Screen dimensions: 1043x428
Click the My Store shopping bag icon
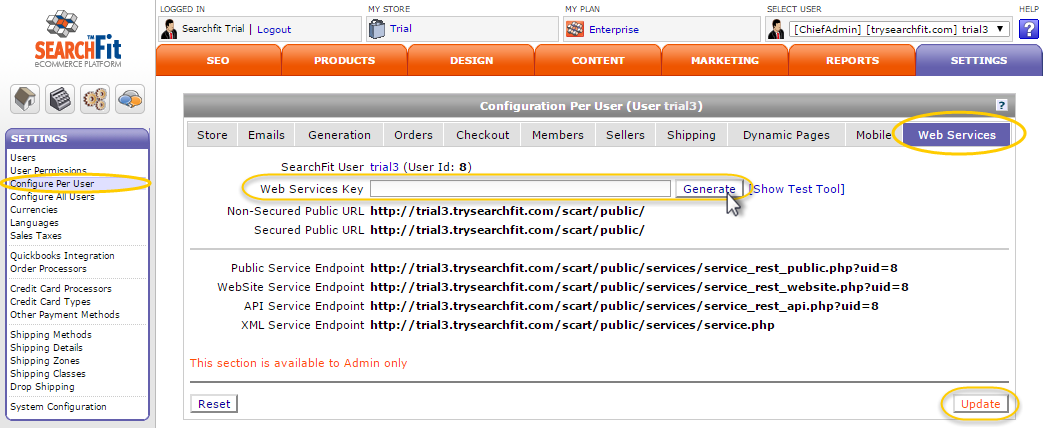(x=377, y=29)
